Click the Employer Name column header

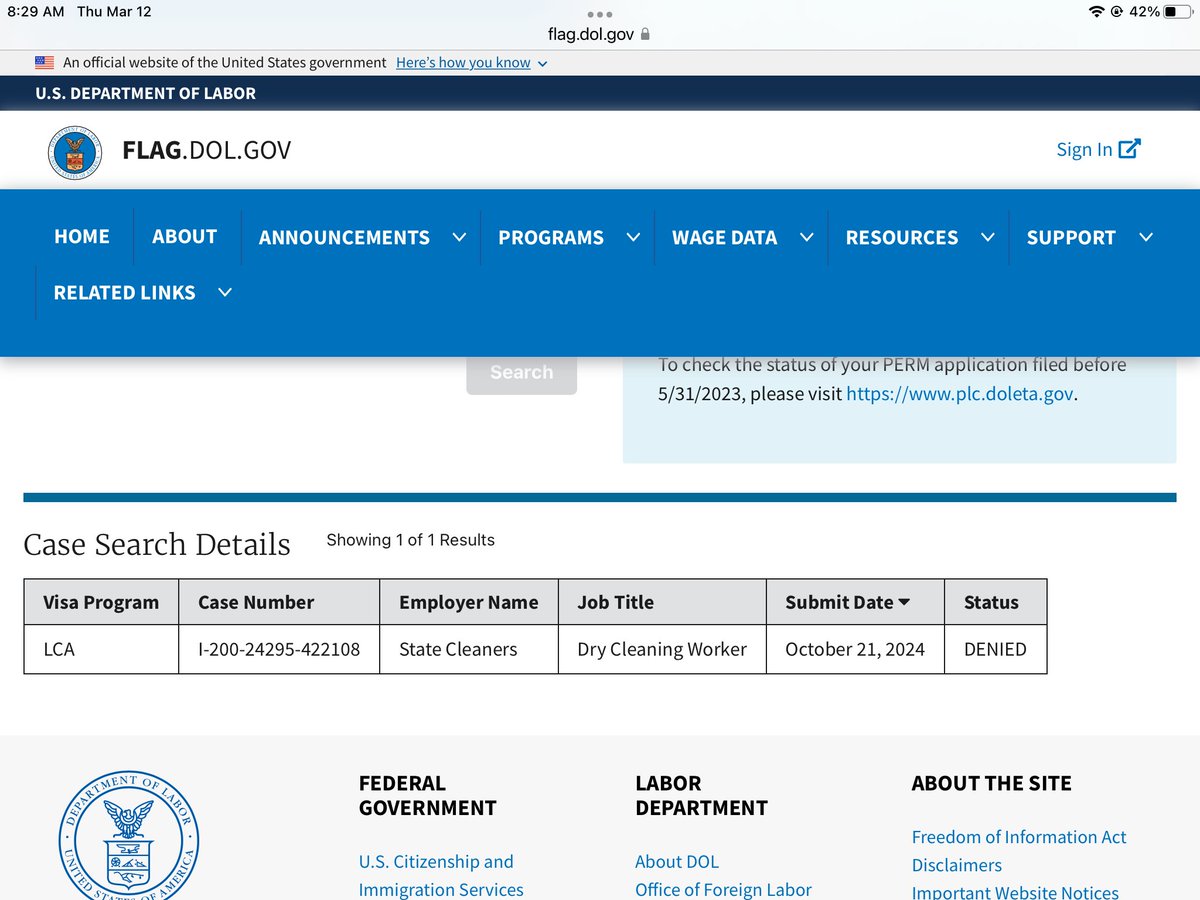[469, 602]
